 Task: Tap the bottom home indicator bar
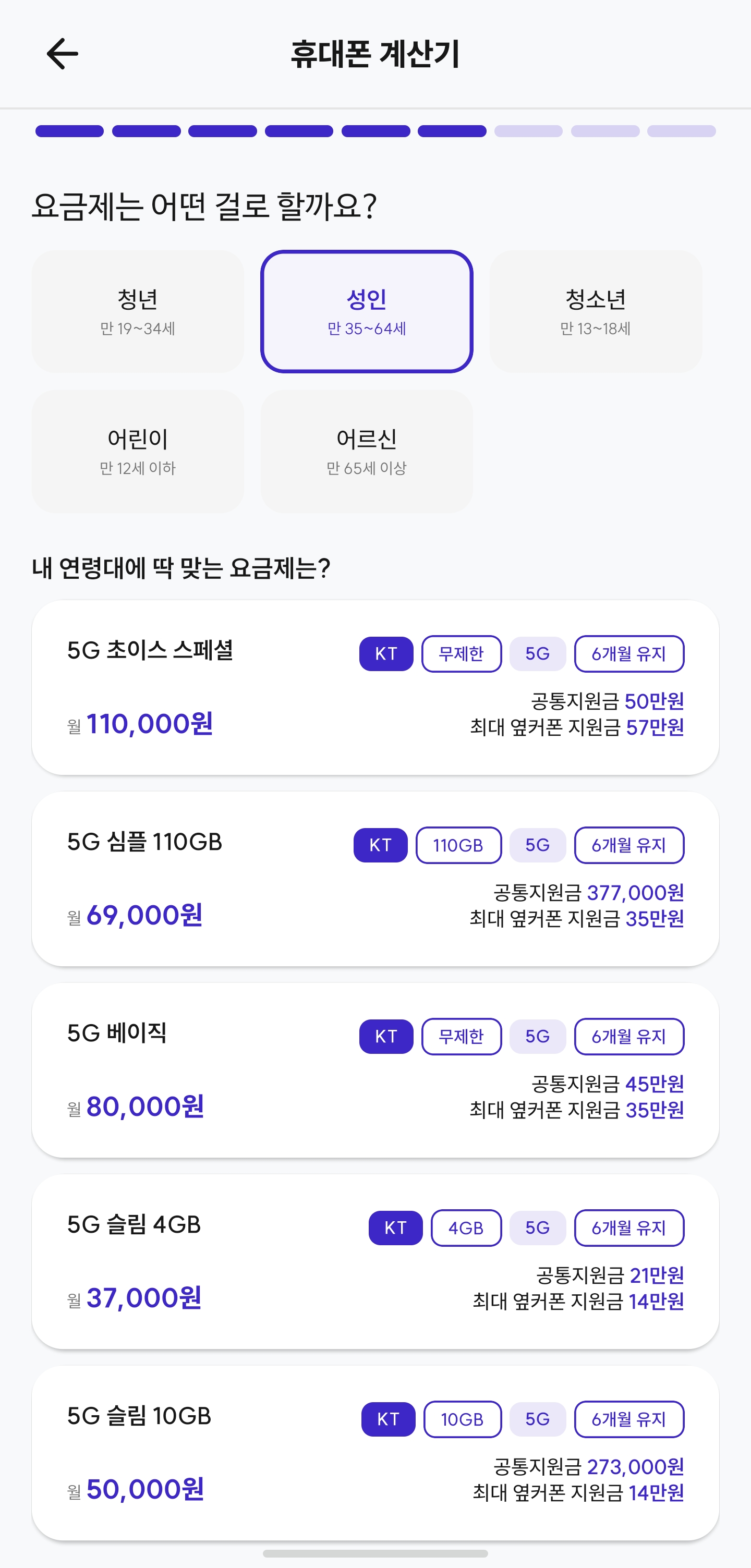(x=375, y=1553)
